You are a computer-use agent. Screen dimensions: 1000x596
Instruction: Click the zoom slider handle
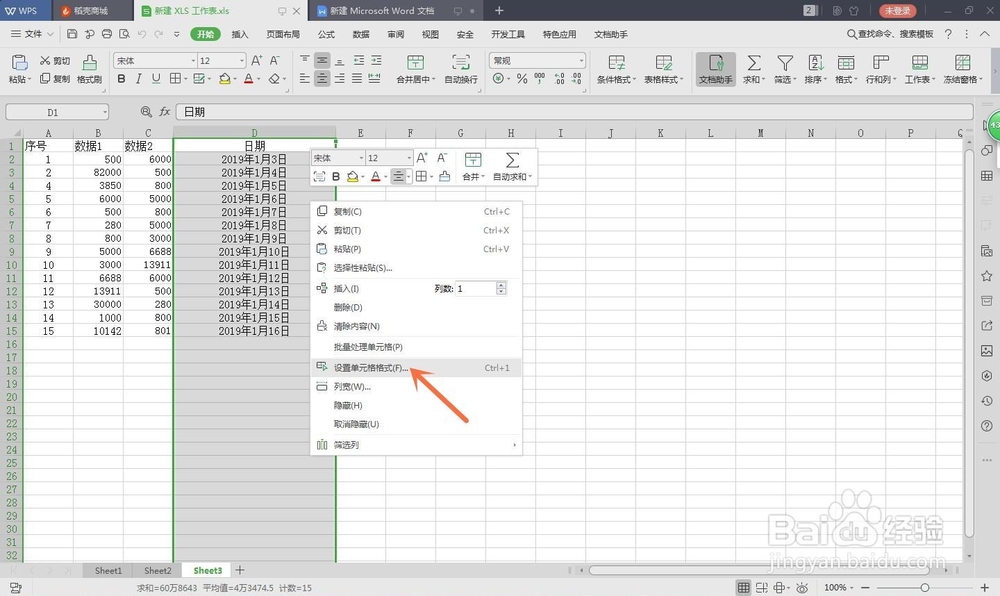click(x=924, y=587)
